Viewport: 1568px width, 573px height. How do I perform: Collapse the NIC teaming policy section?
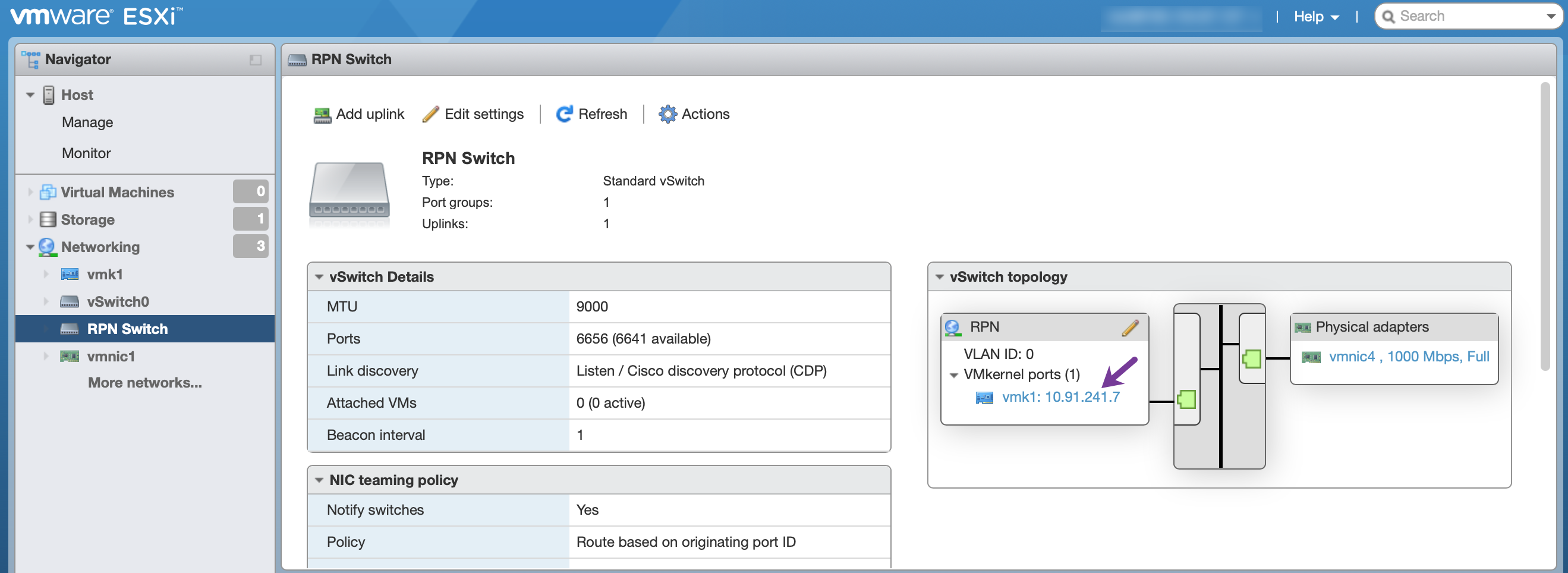[x=319, y=480]
